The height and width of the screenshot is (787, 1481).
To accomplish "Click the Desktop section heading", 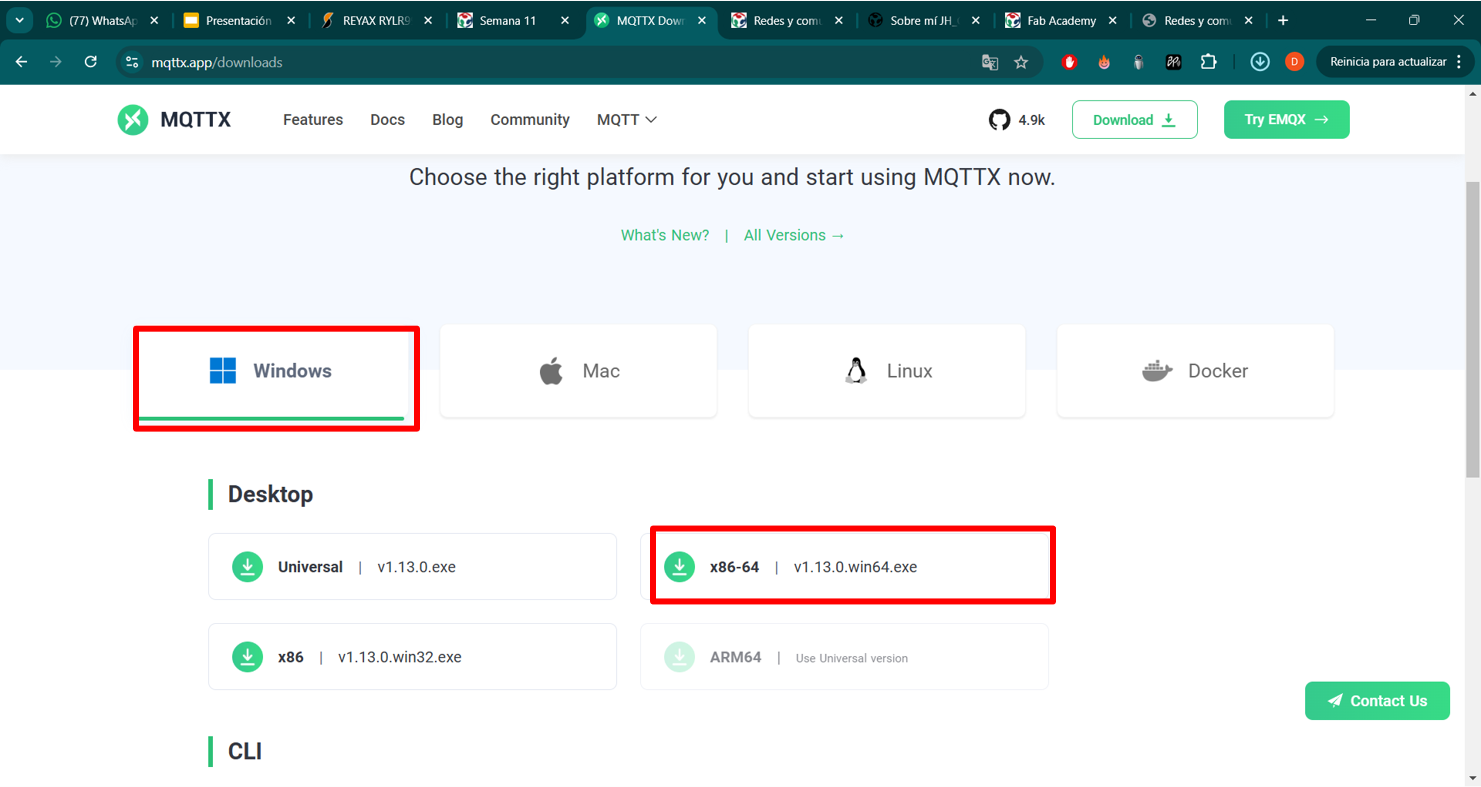I will click(270, 494).
